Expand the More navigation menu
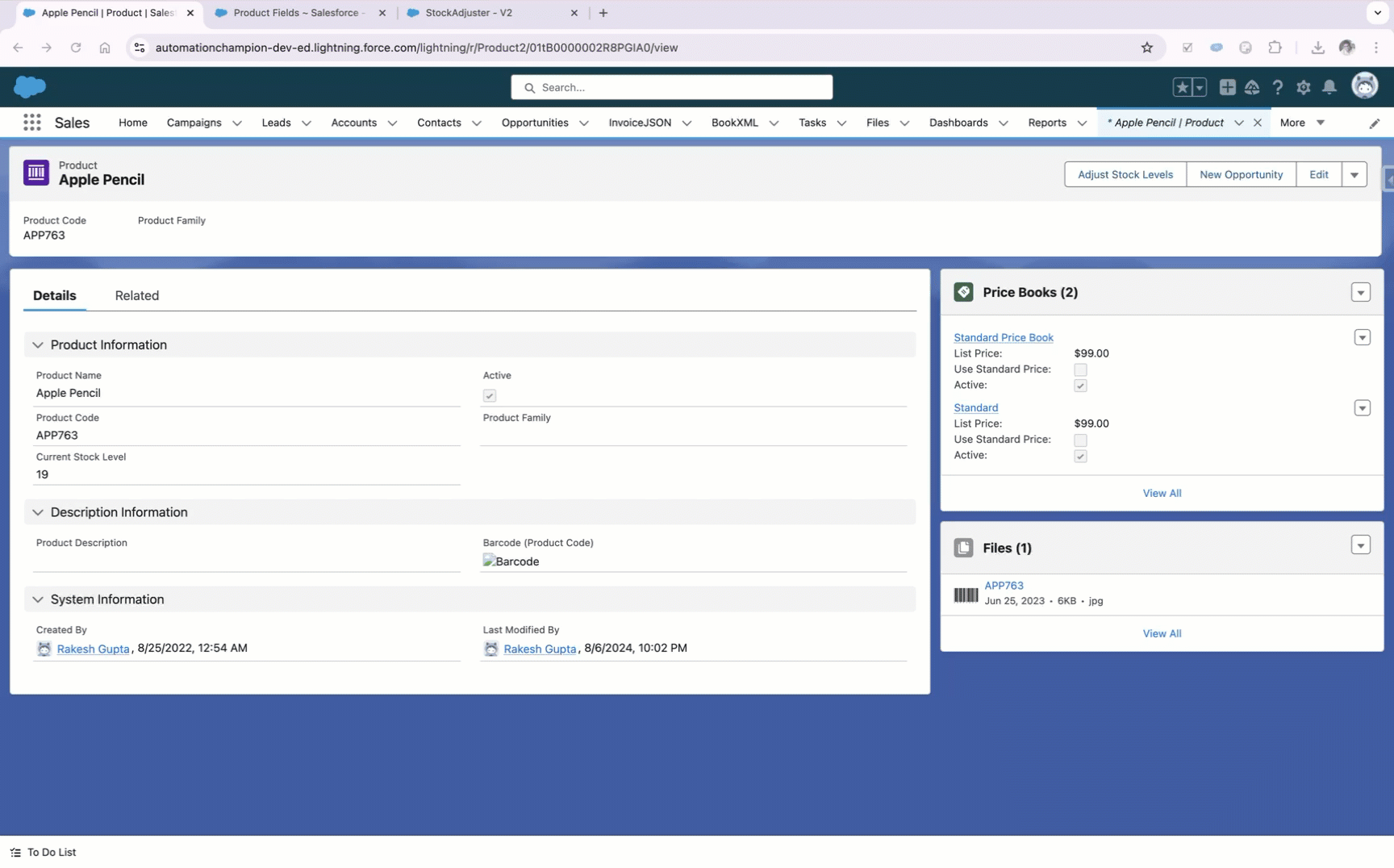 [x=1302, y=123]
